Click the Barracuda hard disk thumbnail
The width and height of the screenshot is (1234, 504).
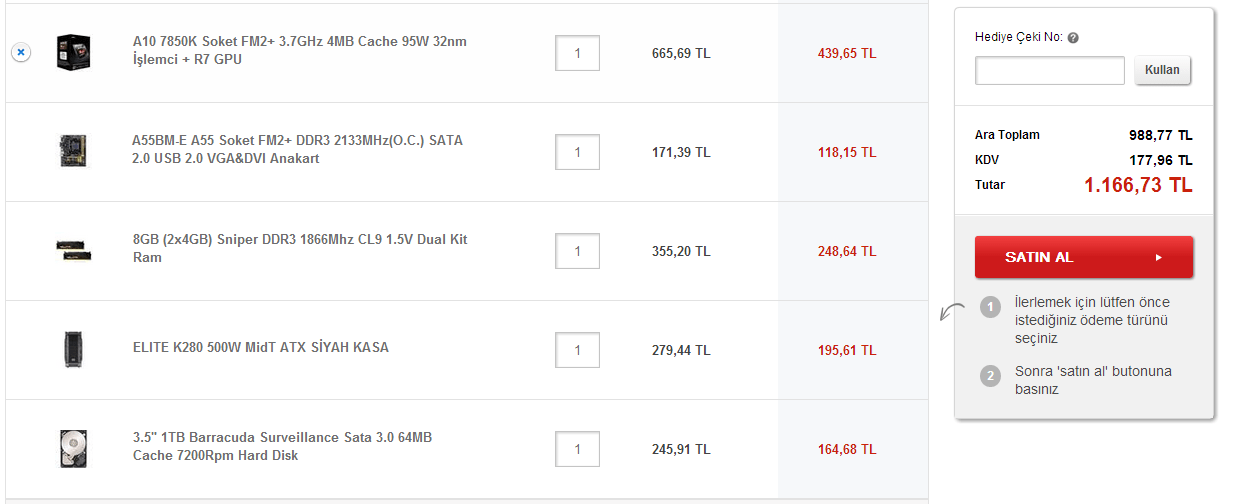(74, 448)
